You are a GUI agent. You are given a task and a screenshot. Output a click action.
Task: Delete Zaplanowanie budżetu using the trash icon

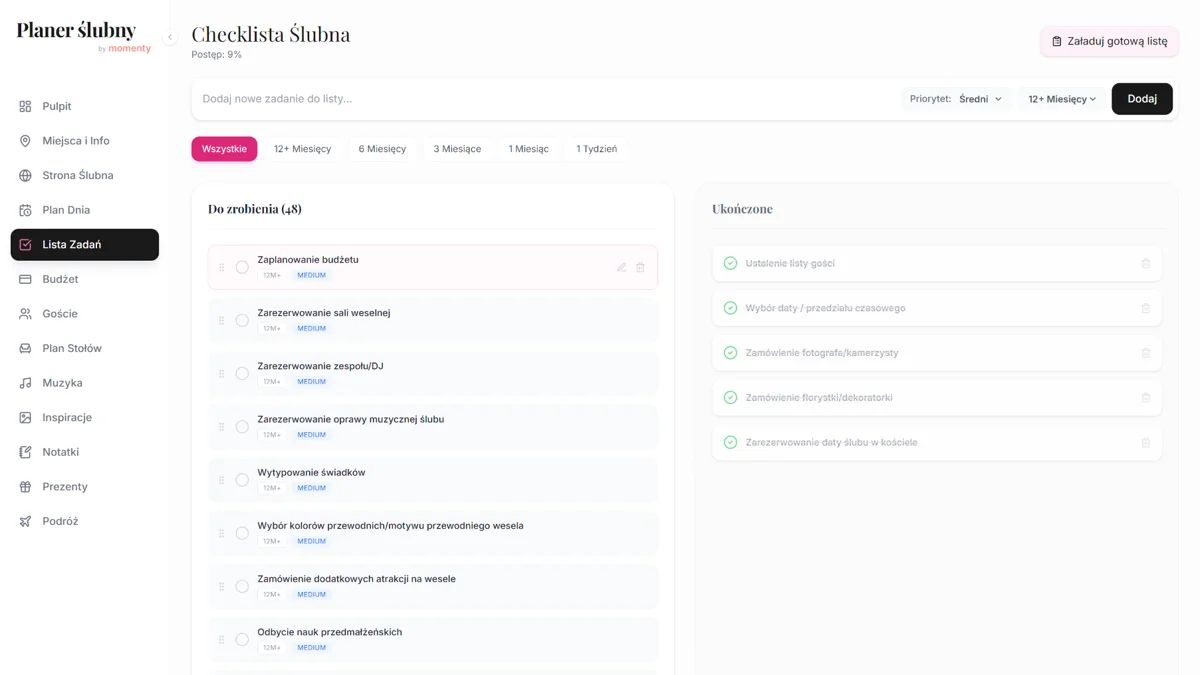click(x=640, y=267)
